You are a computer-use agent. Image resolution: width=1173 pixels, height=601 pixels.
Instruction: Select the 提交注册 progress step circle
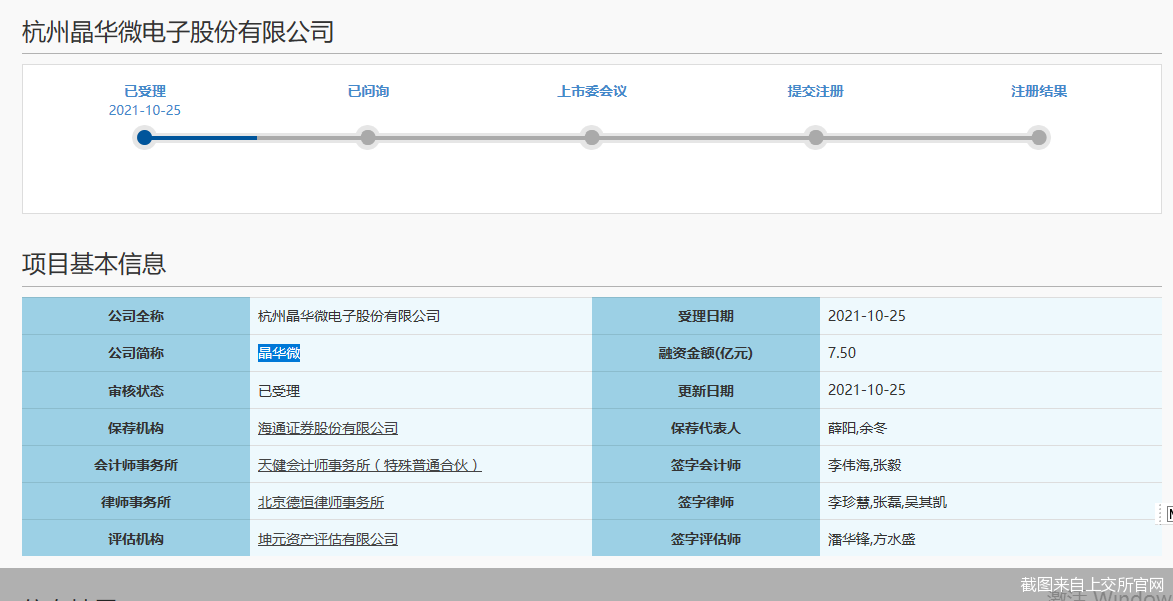click(x=815, y=138)
